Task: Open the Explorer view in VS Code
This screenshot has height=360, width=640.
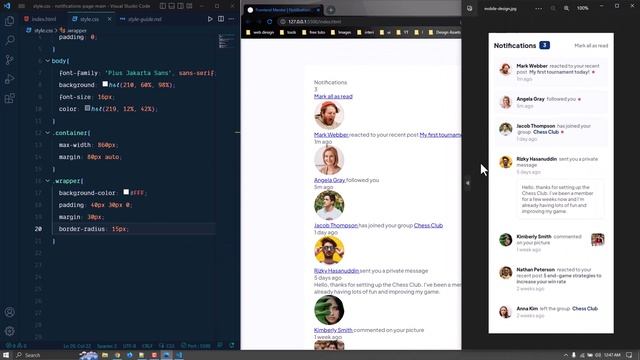Action: [9, 21]
